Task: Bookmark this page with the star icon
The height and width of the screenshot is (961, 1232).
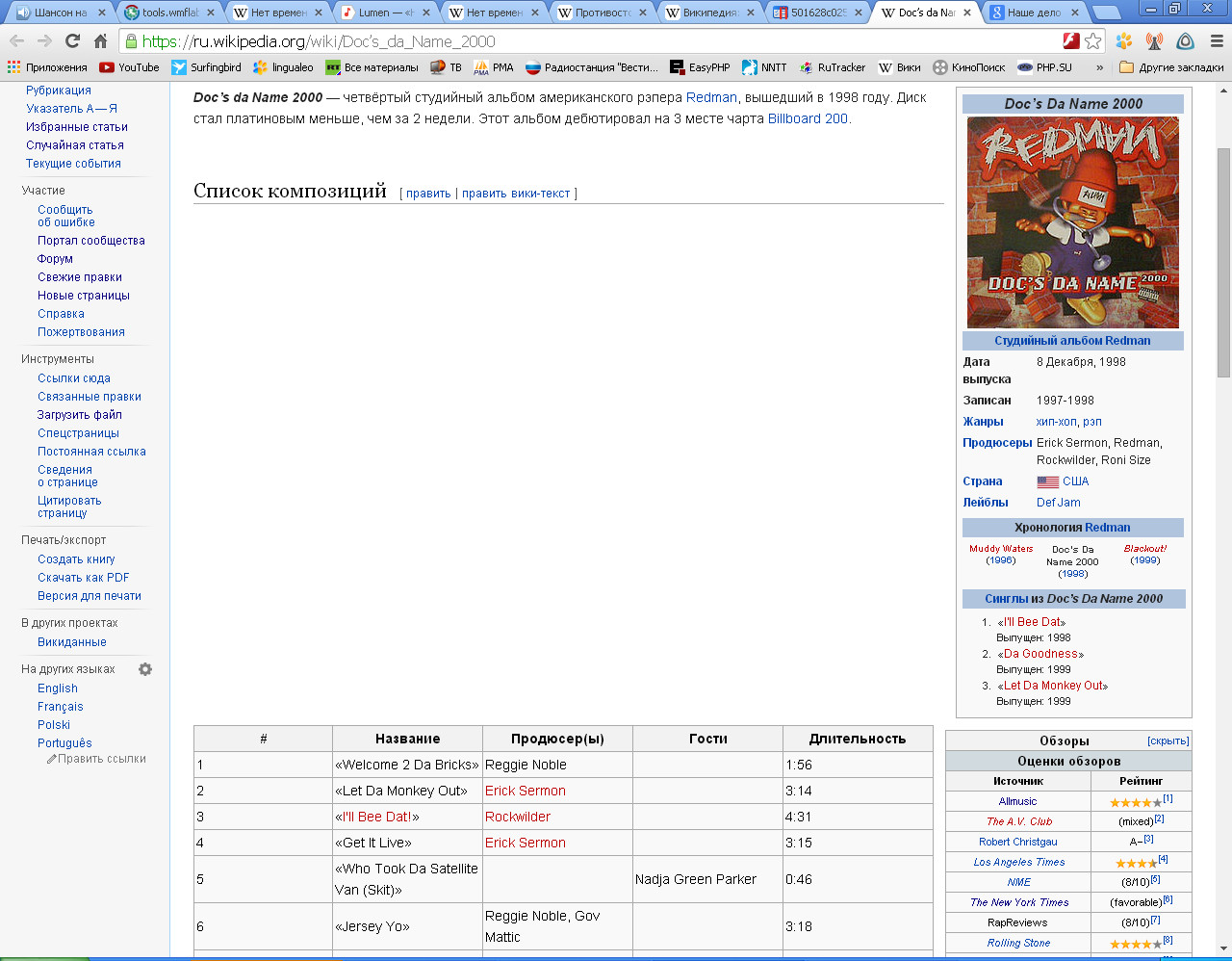Action: (x=1093, y=41)
